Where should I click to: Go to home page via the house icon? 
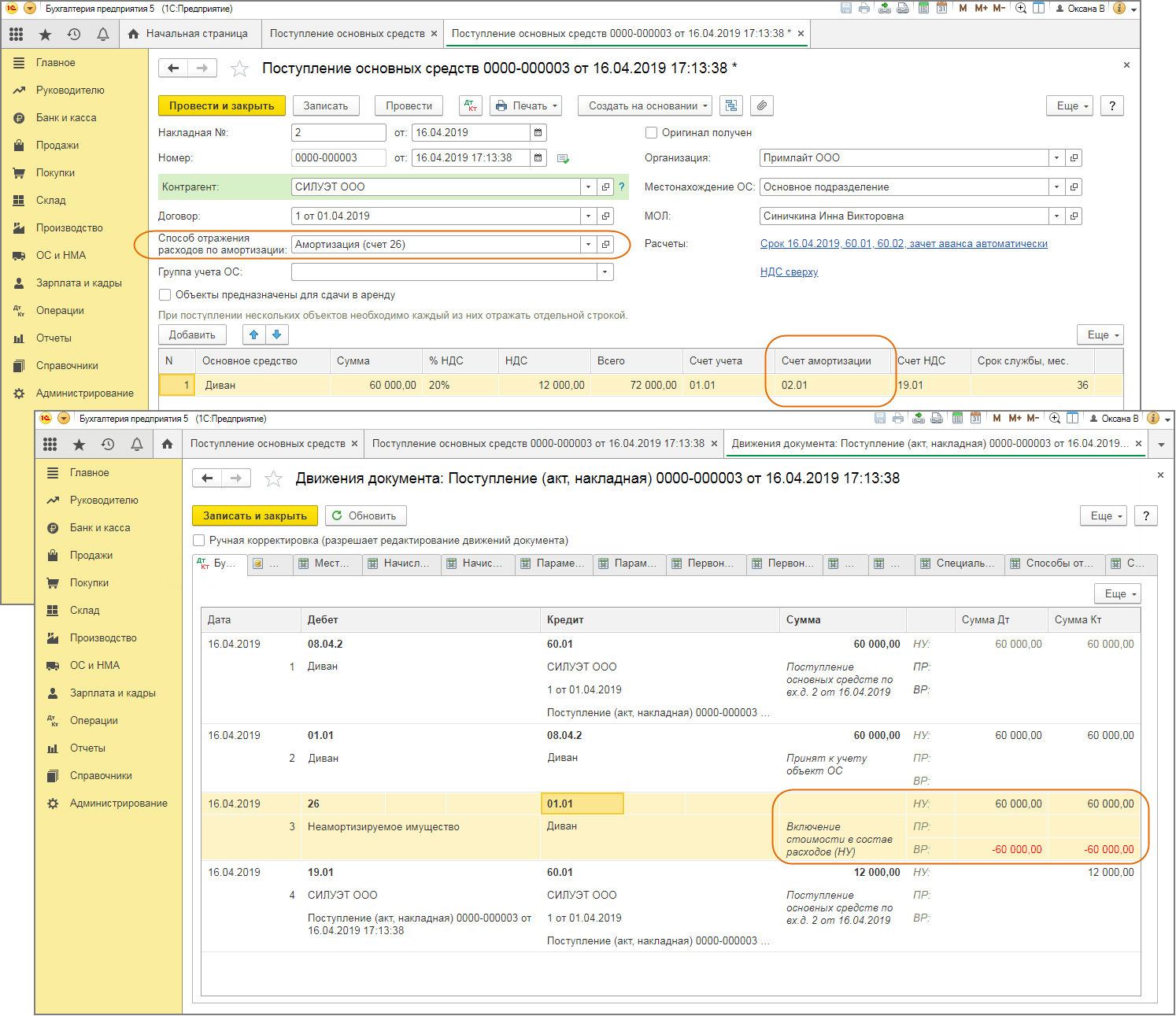tap(167, 444)
